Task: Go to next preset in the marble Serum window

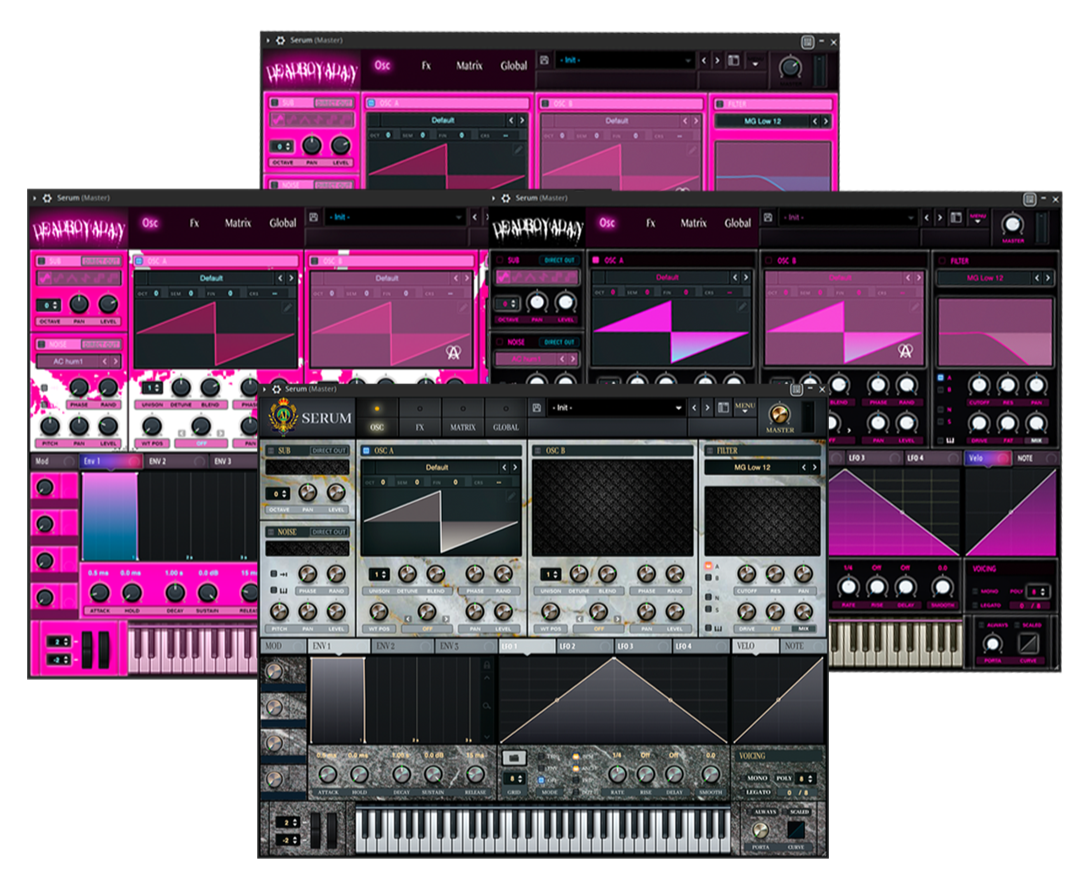Action: click(x=707, y=408)
